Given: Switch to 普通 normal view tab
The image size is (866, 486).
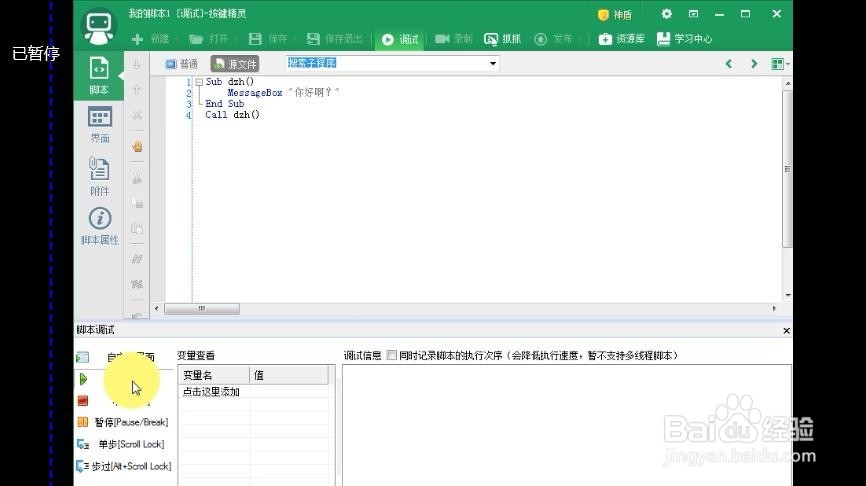Looking at the screenshot, I should point(182,64).
